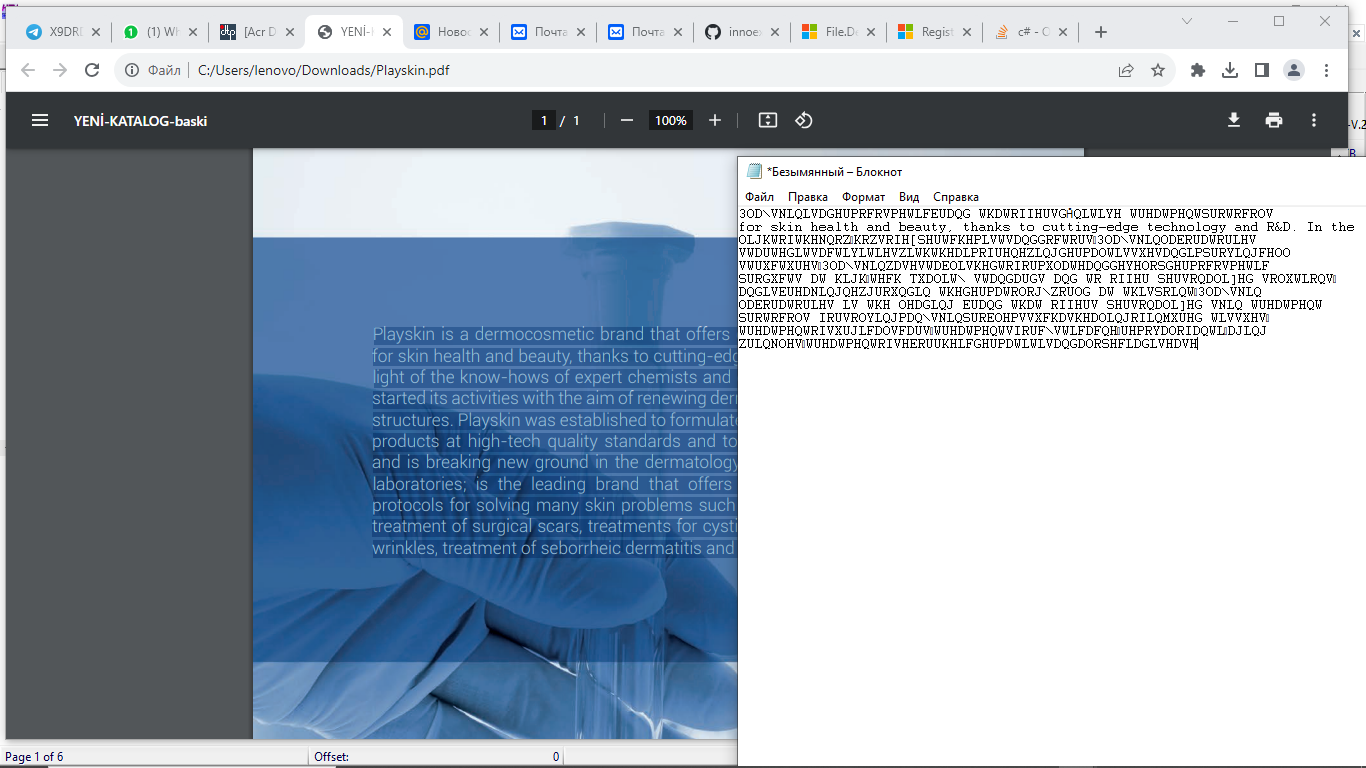The height and width of the screenshot is (768, 1366).
Task: Download the Playskin PDF
Action: (1234, 120)
